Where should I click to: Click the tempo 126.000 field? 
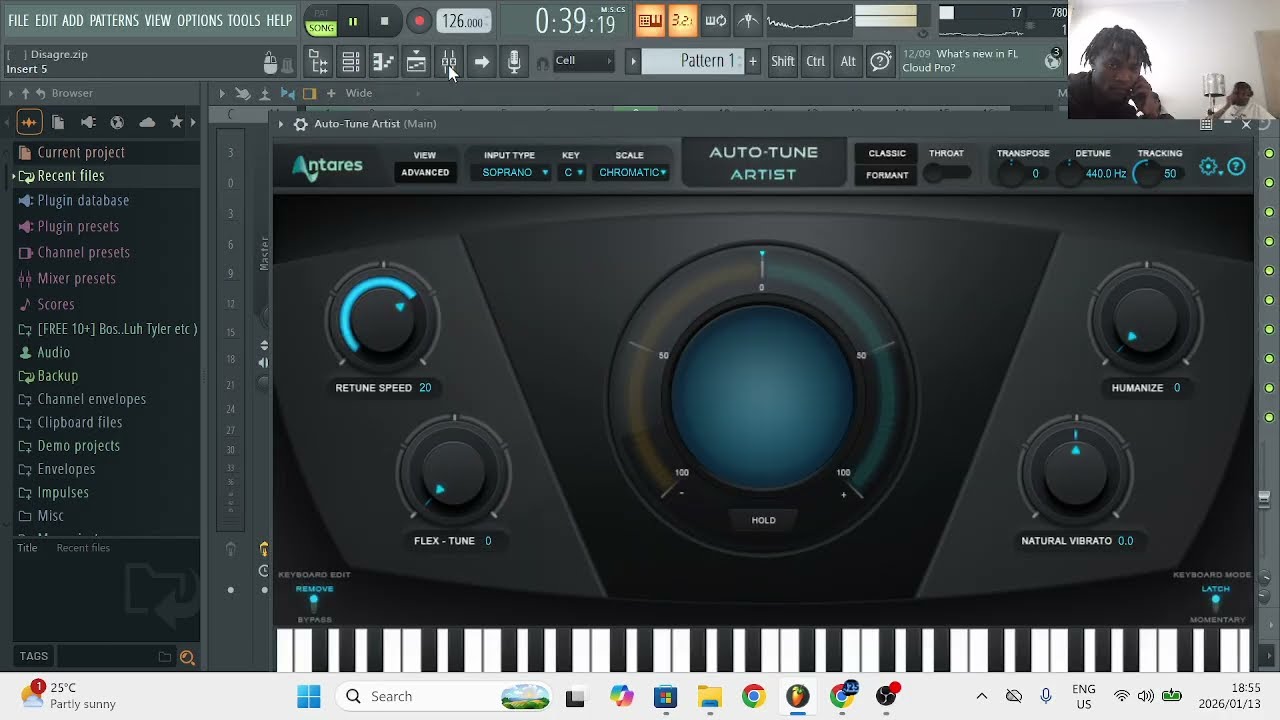[x=464, y=21]
